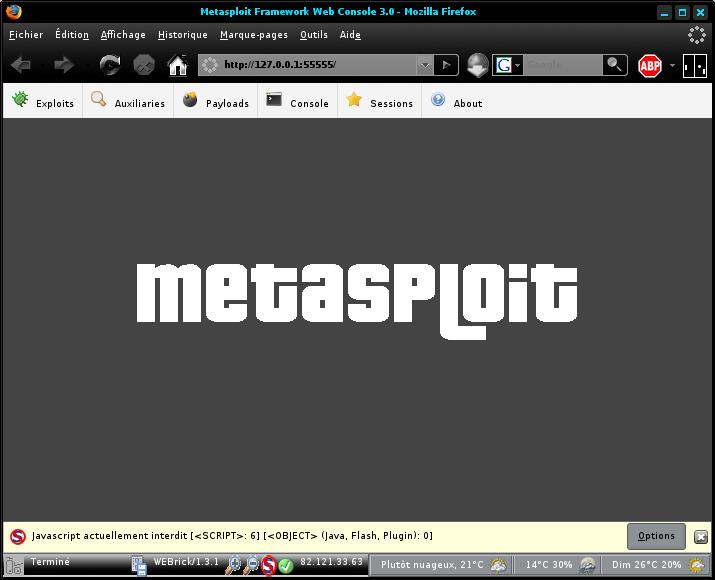Click the star Sessions icon
715x580 pixels.
point(354,99)
